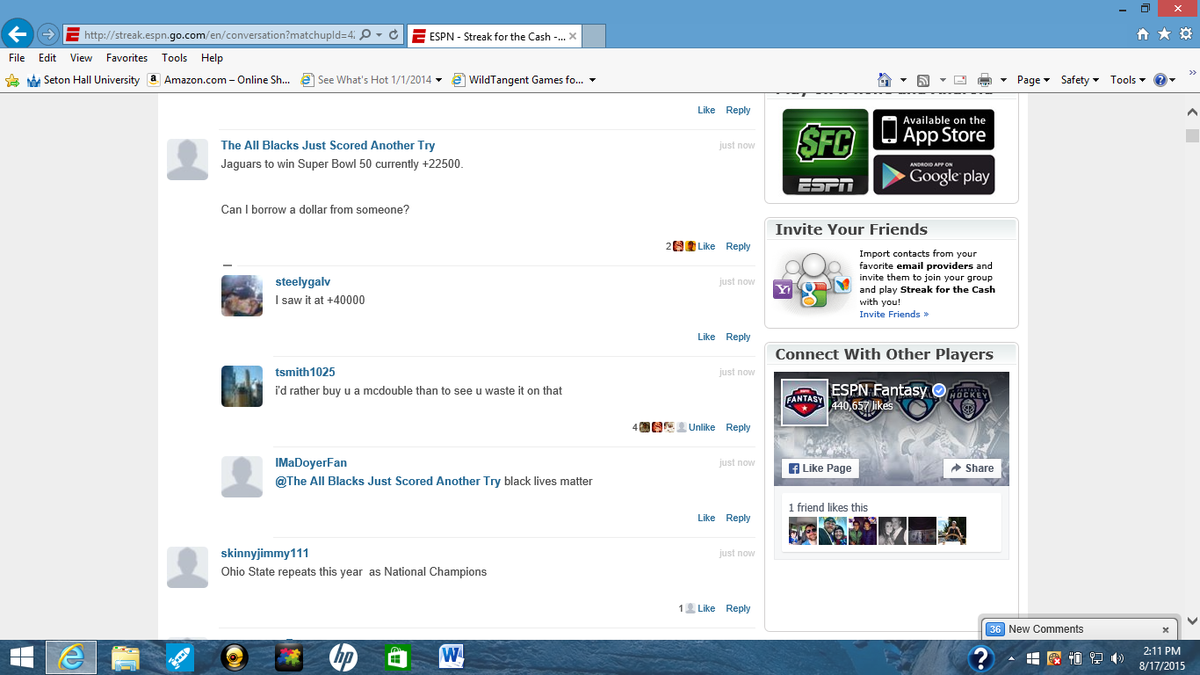
Task: Click the speaker volume tray icon
Action: coord(1117,657)
